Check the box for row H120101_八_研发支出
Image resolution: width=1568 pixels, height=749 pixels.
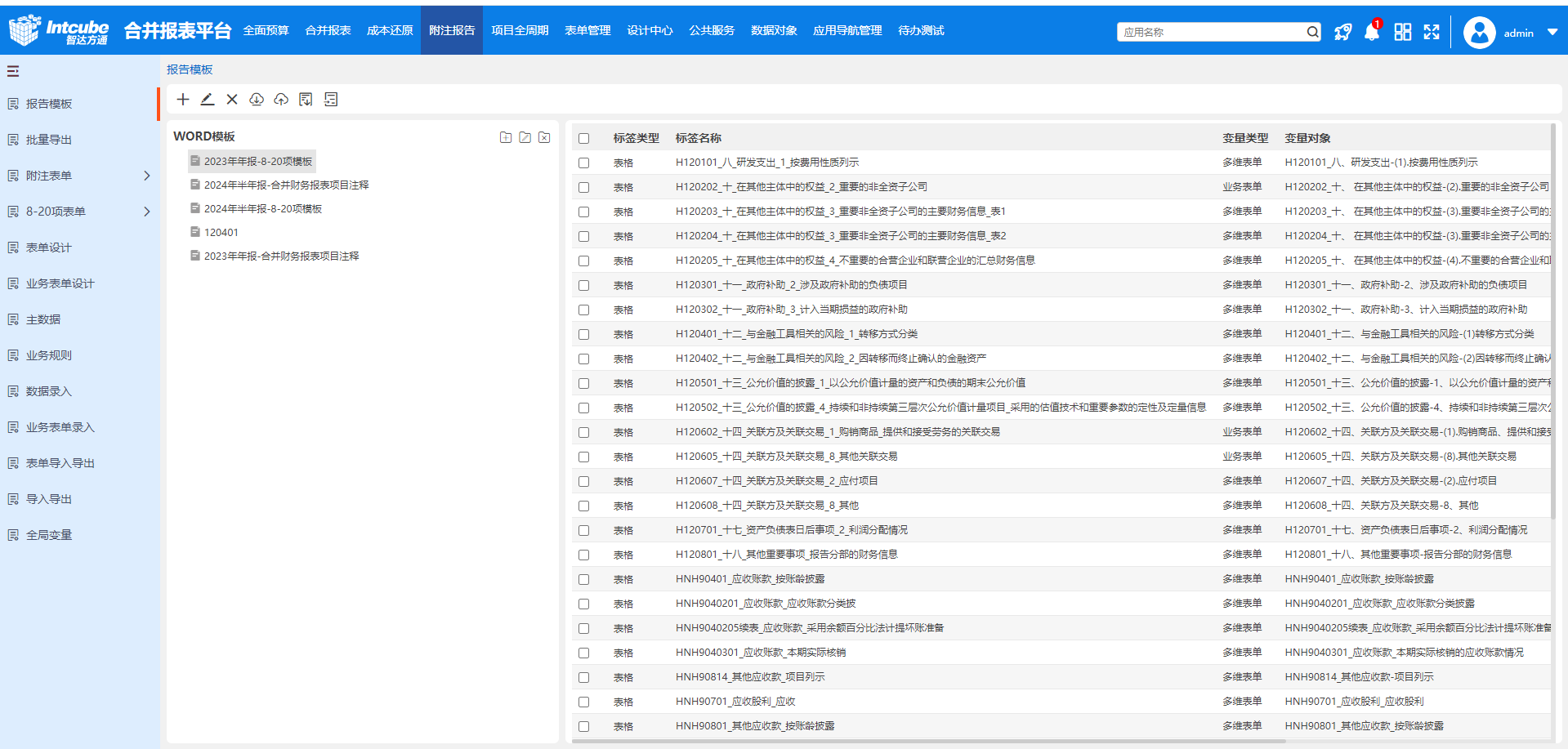coord(583,163)
